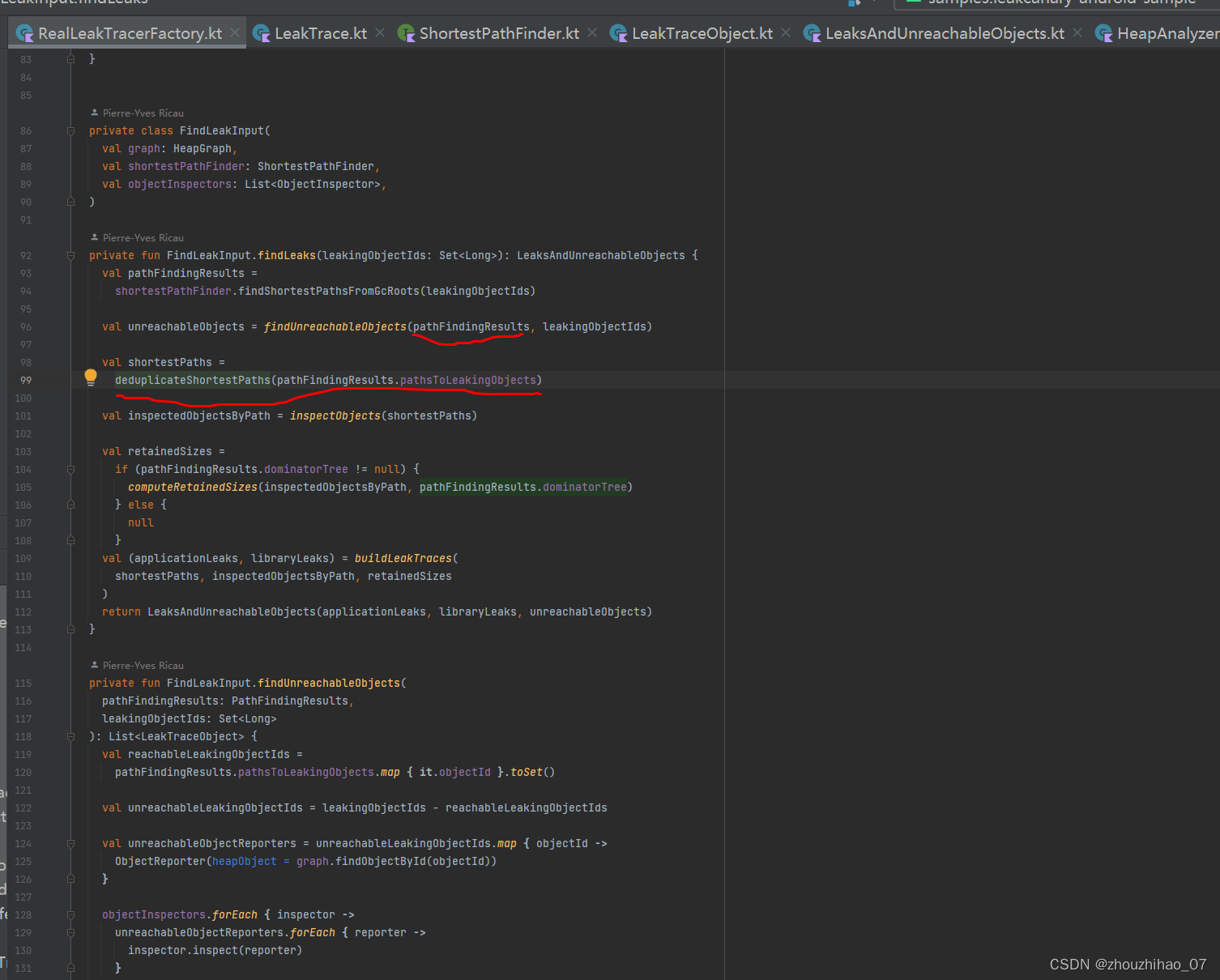The width and height of the screenshot is (1220, 980).
Task: Click author hint above FindLeakInput class
Action: pyautogui.click(x=138, y=113)
